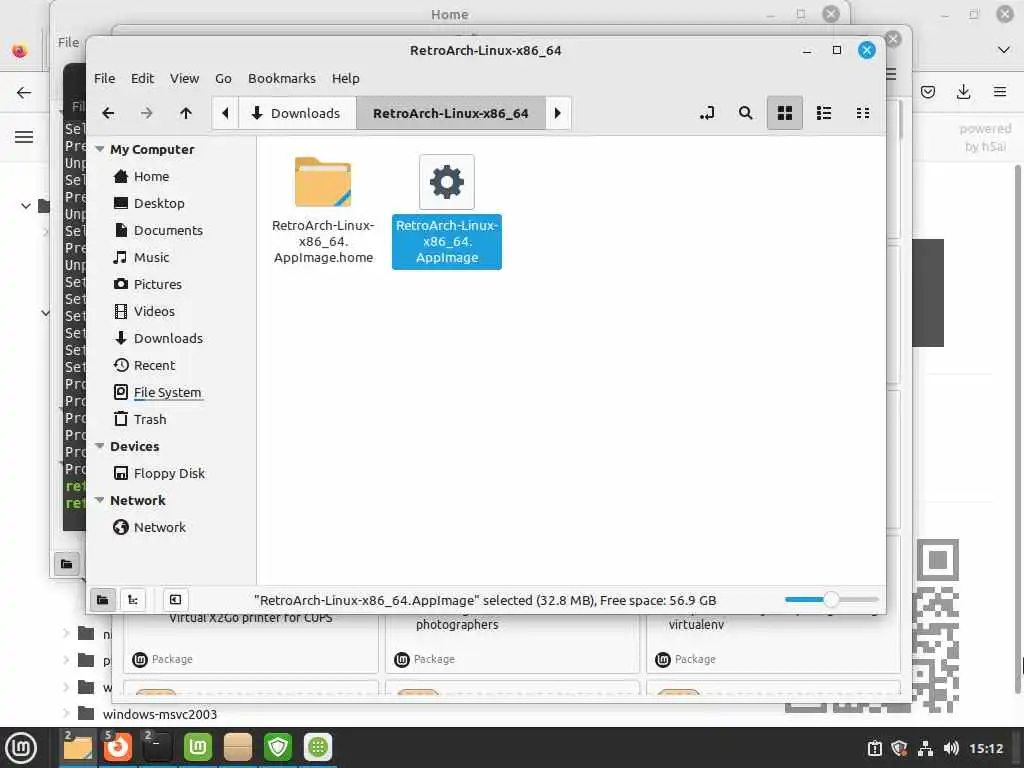Screen dimensions: 1024x768
Task: Switch to Firefox in the taskbar
Action: pyautogui.click(x=118, y=748)
